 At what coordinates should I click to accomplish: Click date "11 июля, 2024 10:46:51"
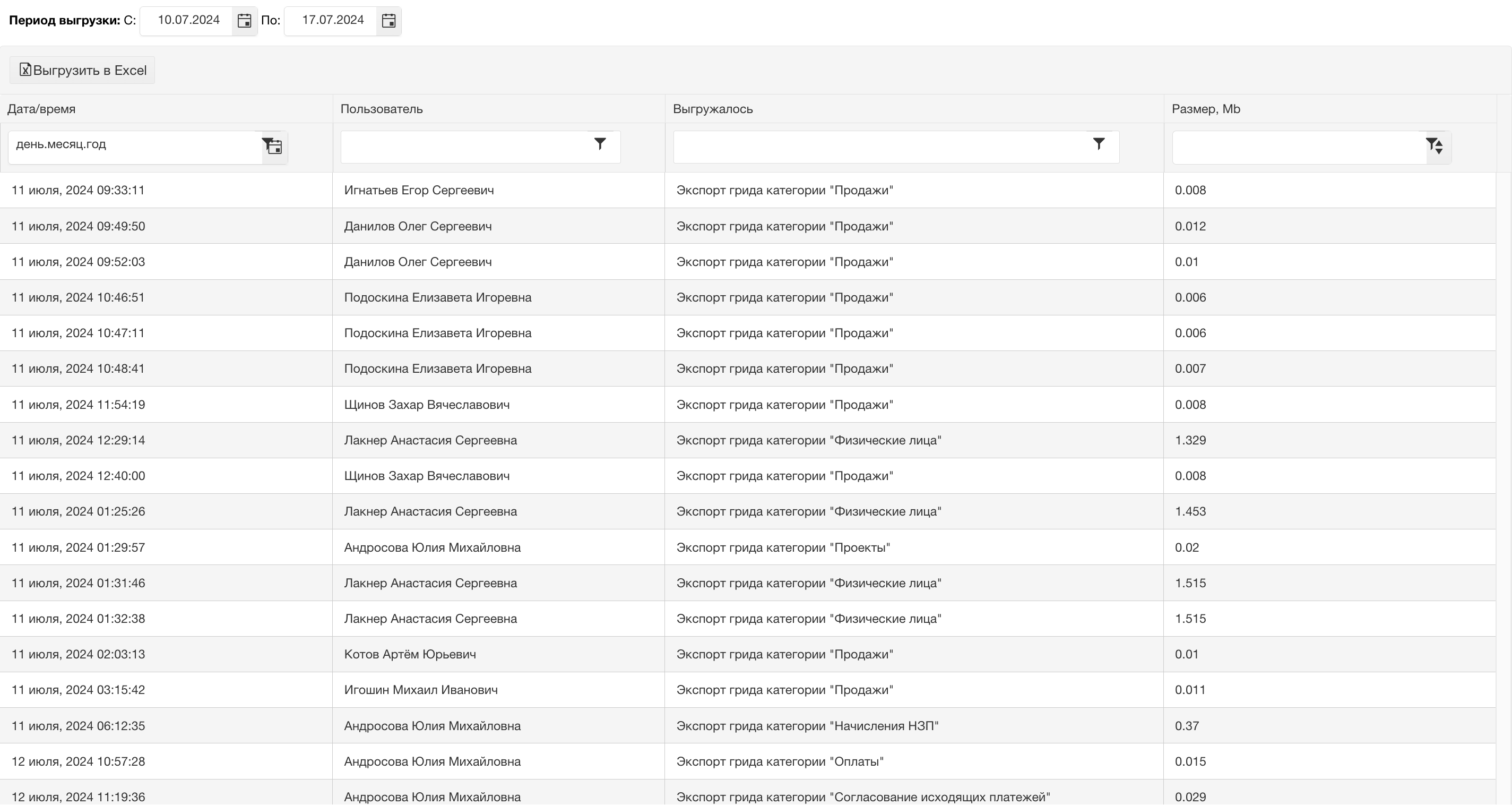click(x=78, y=298)
